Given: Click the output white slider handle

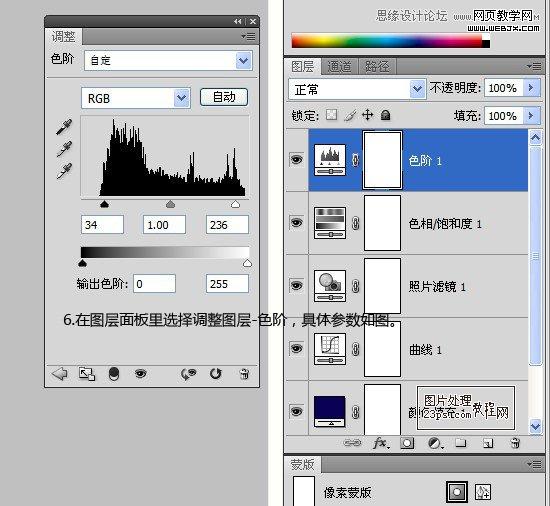Looking at the screenshot, I should point(247,263).
